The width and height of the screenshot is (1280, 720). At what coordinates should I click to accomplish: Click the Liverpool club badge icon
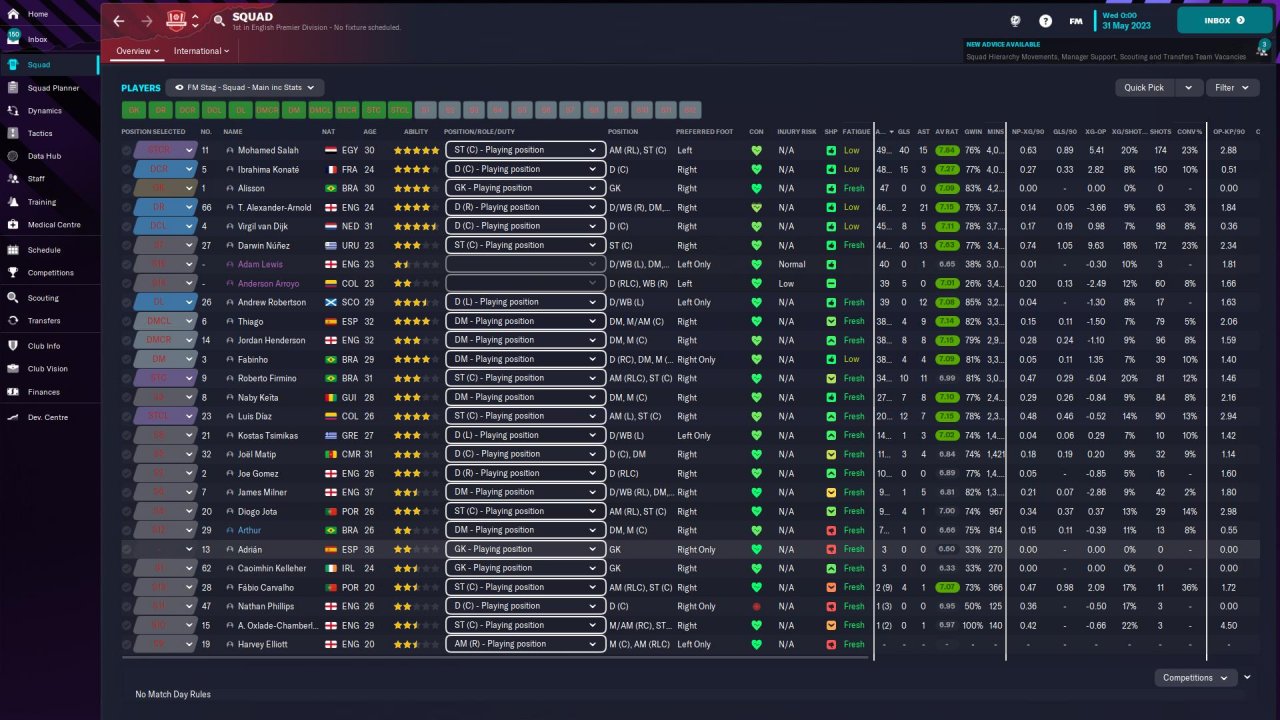coord(177,20)
